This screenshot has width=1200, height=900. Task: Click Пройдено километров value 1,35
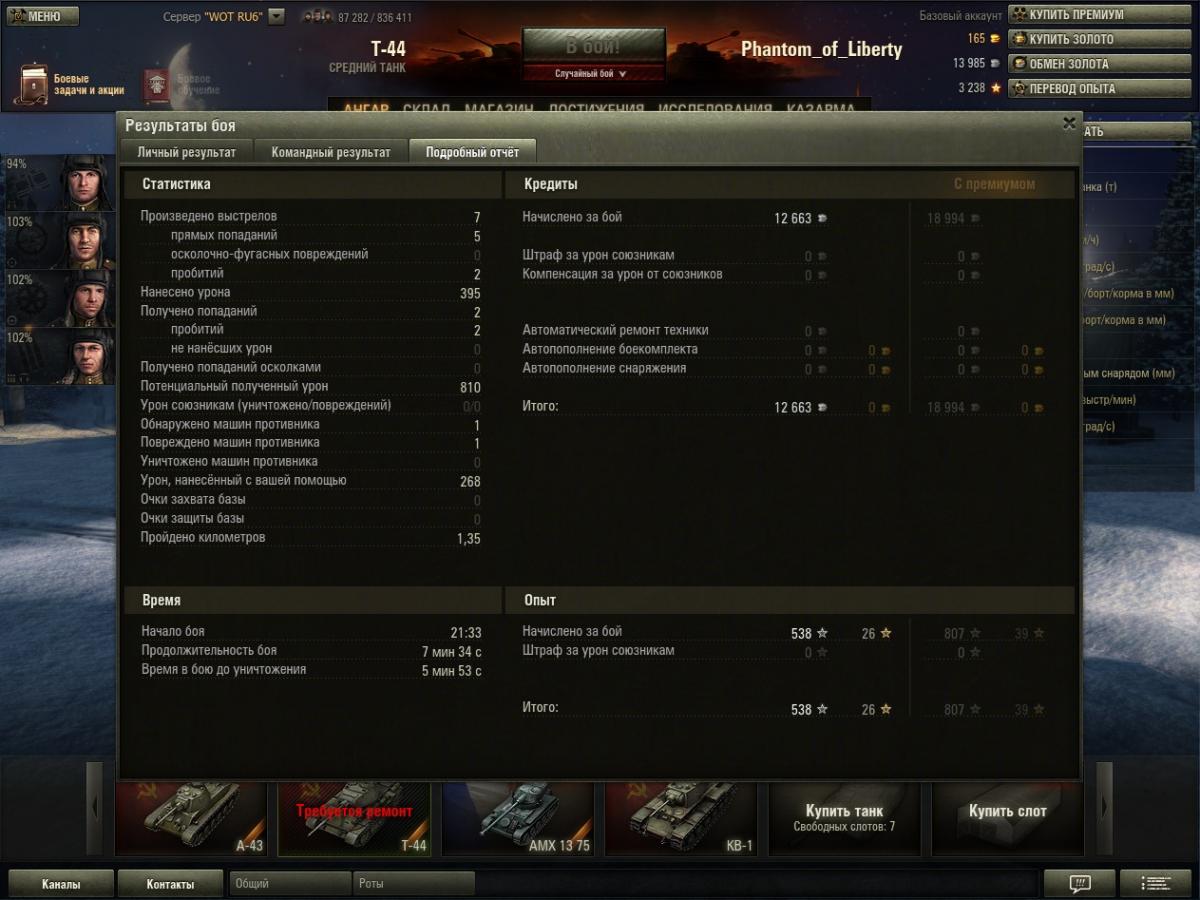(x=468, y=539)
